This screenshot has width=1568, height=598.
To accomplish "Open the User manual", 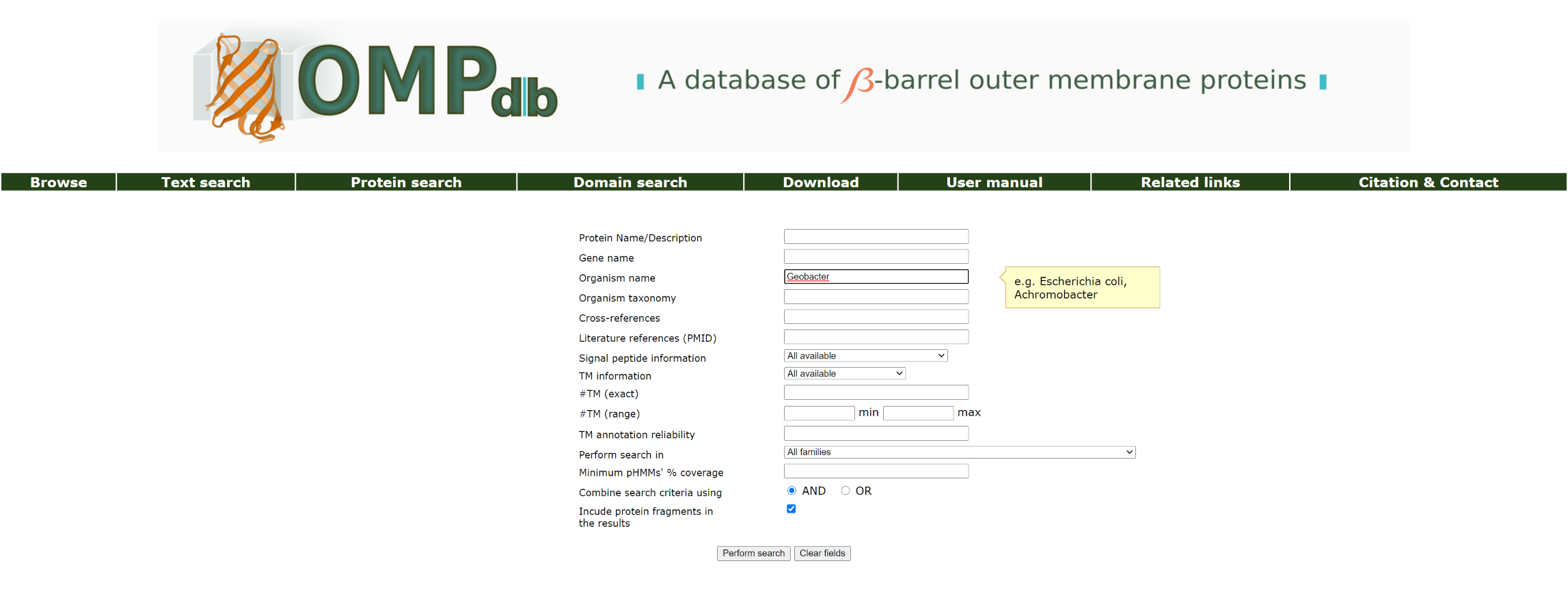I will pos(995,182).
